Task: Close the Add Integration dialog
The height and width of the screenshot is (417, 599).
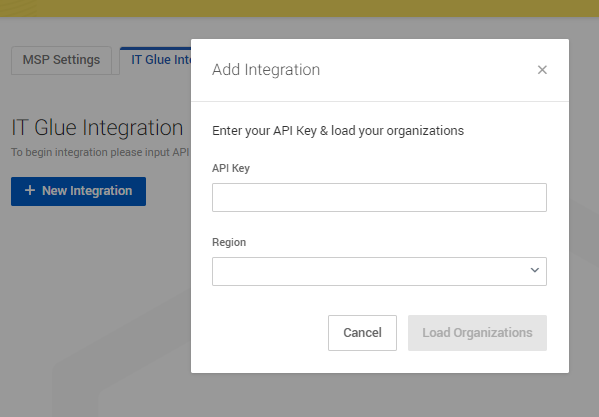Action: coord(542,70)
